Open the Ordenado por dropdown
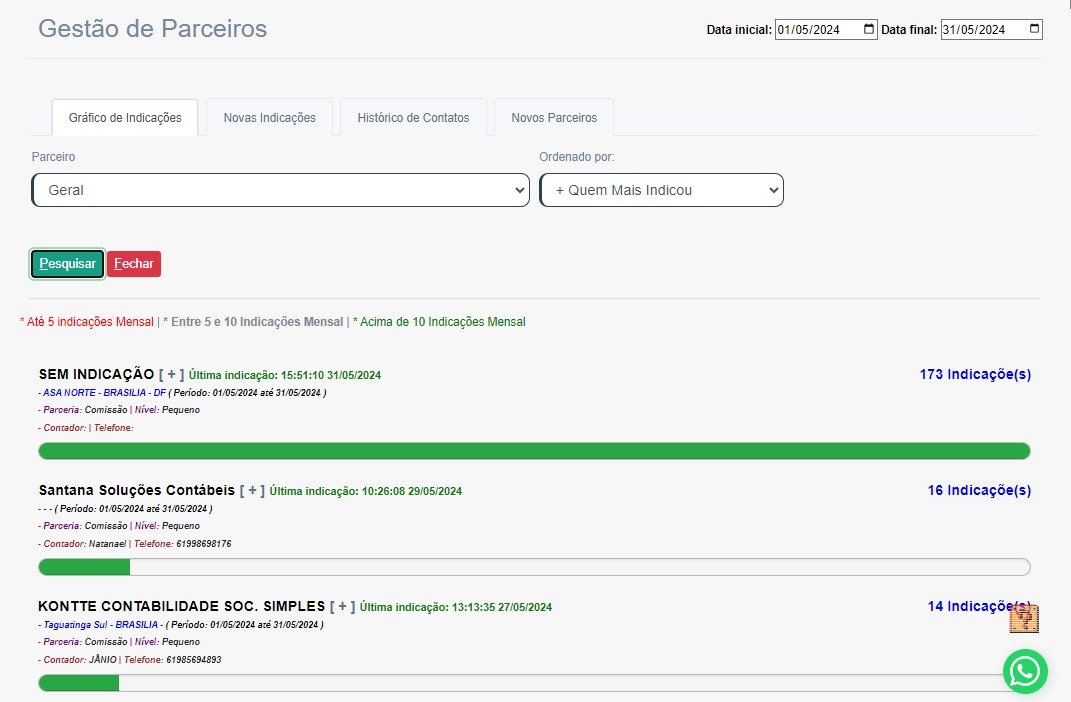 point(661,190)
